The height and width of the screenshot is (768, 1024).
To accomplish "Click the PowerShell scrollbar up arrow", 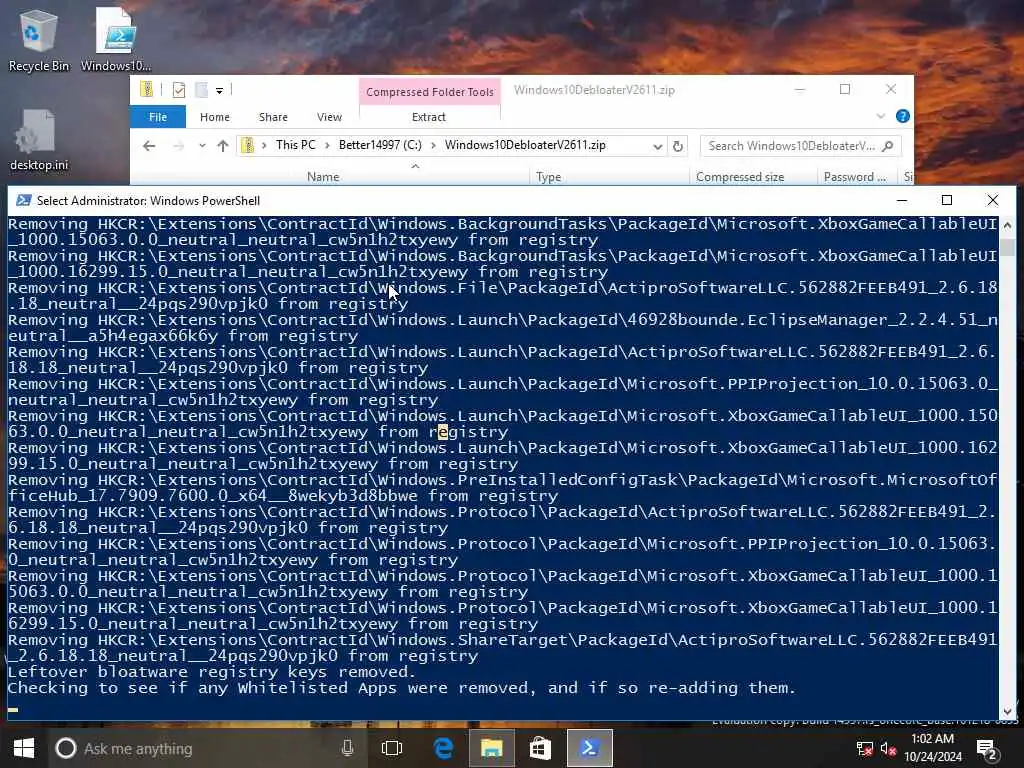I will point(1007,225).
